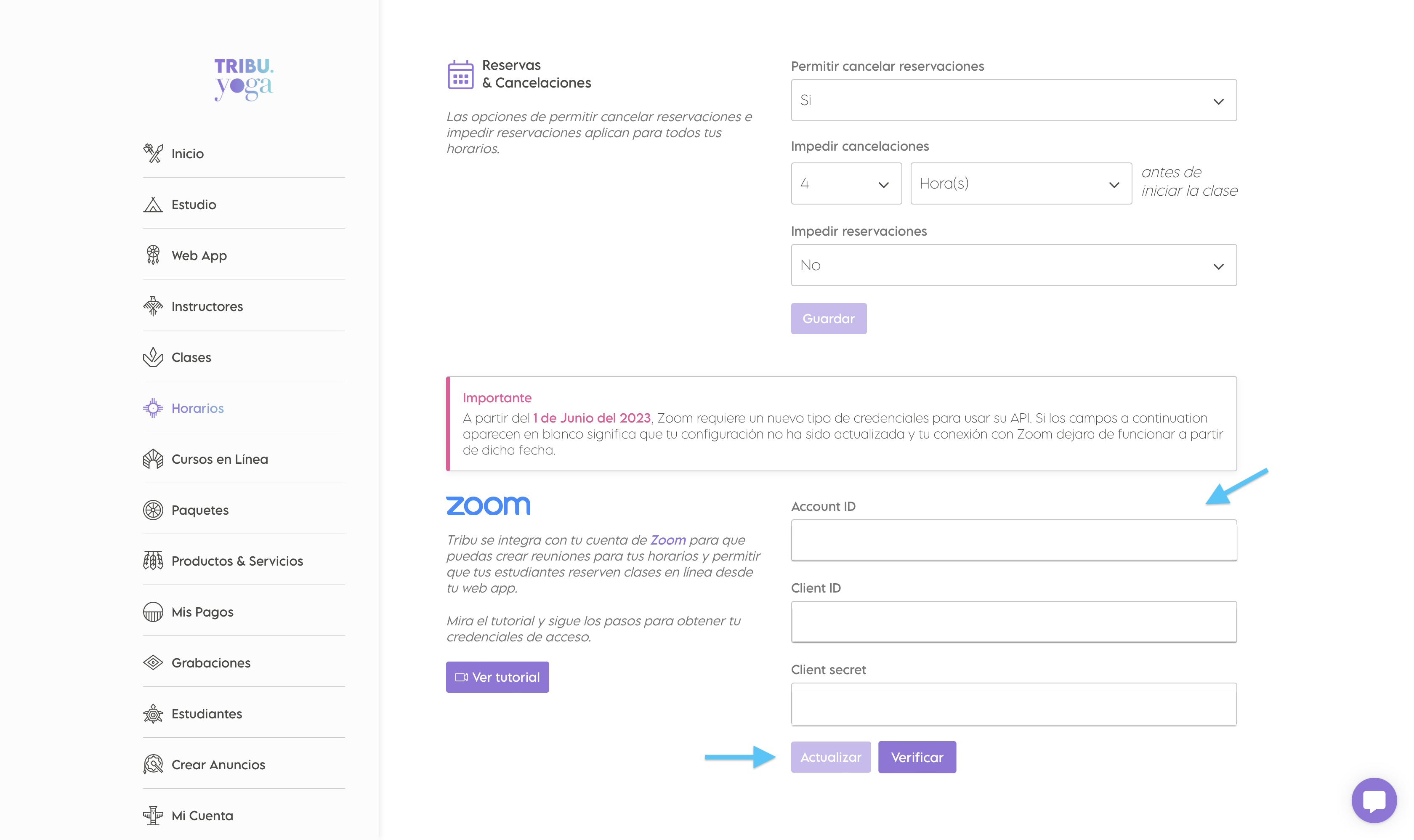Expand the Hora(s) unit dropdown

[1021, 183]
